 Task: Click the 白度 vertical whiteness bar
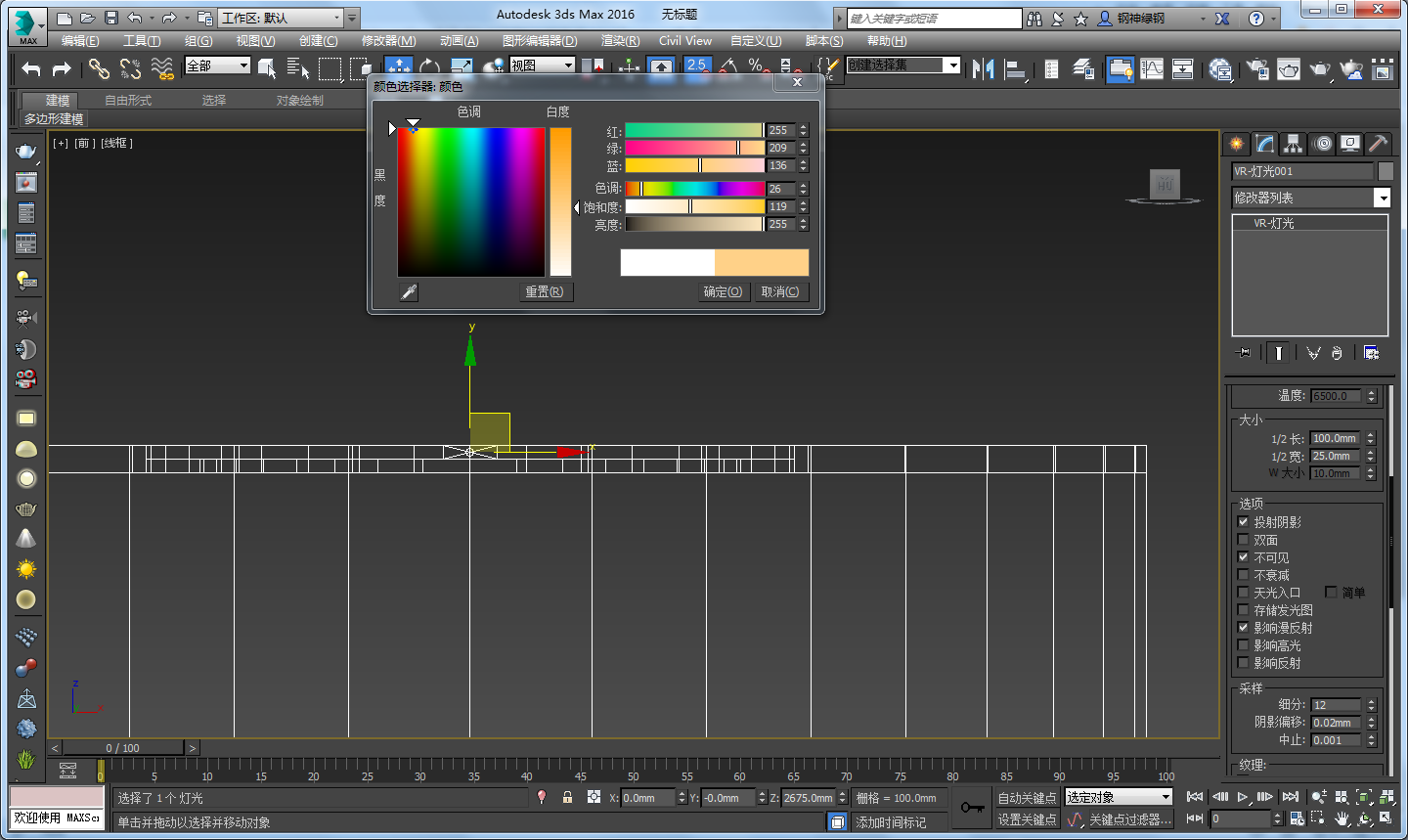point(560,201)
